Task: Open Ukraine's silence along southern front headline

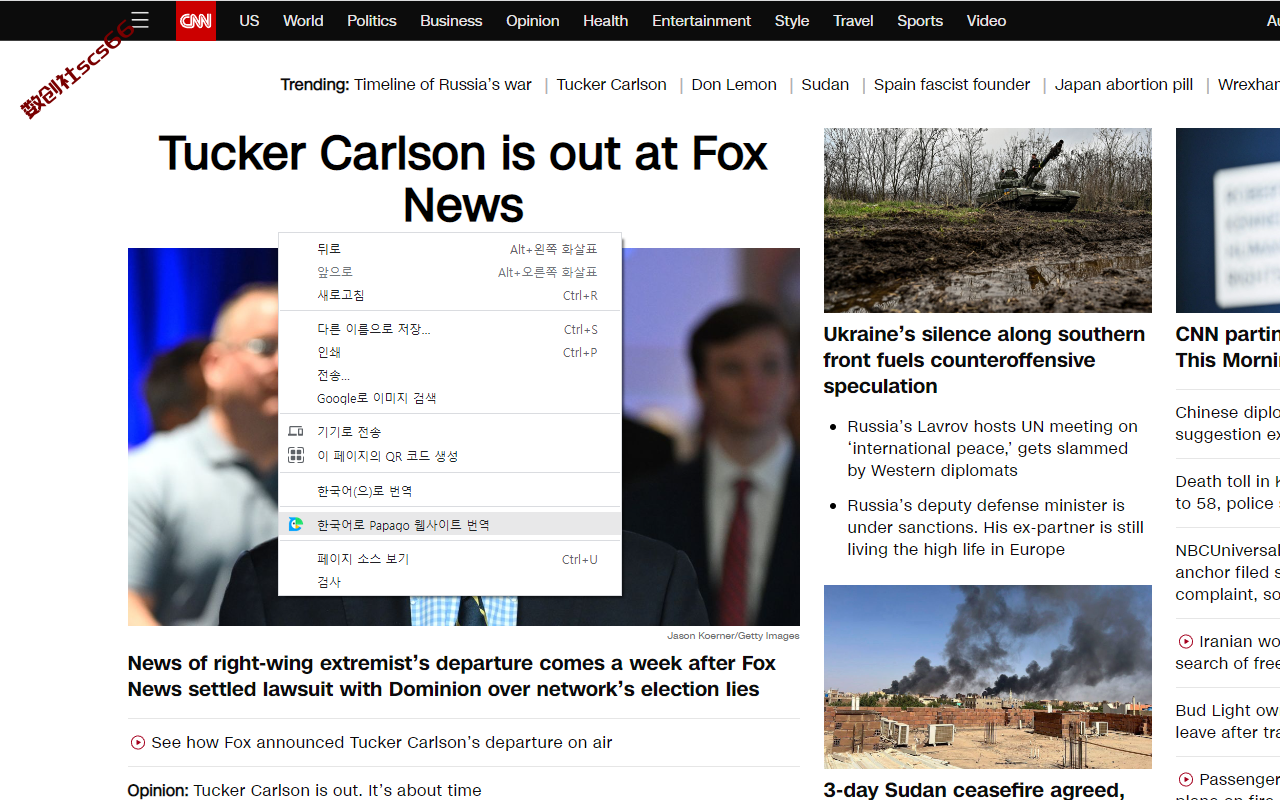Action: point(984,360)
